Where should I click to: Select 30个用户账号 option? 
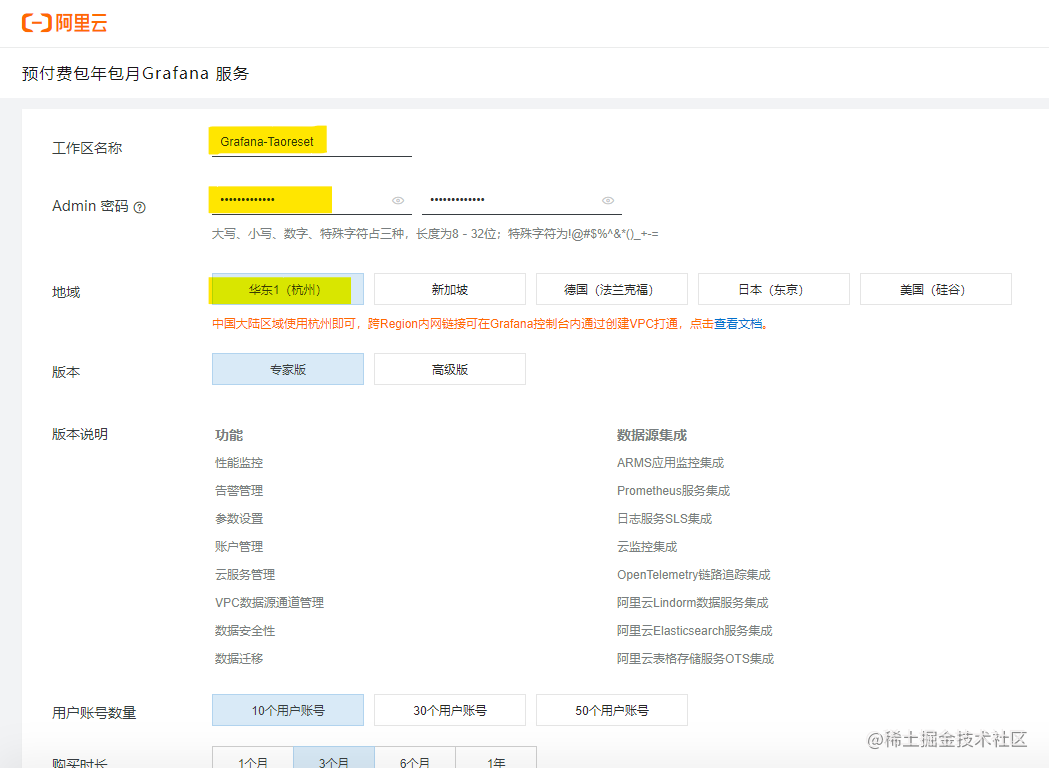tap(450, 710)
